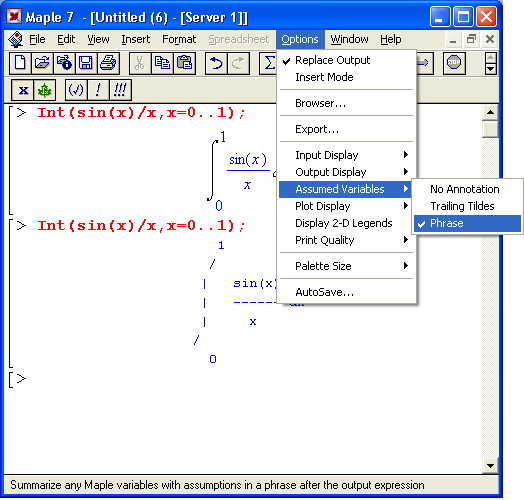
Task: Expand the Print Quality submenu
Action: [346, 240]
